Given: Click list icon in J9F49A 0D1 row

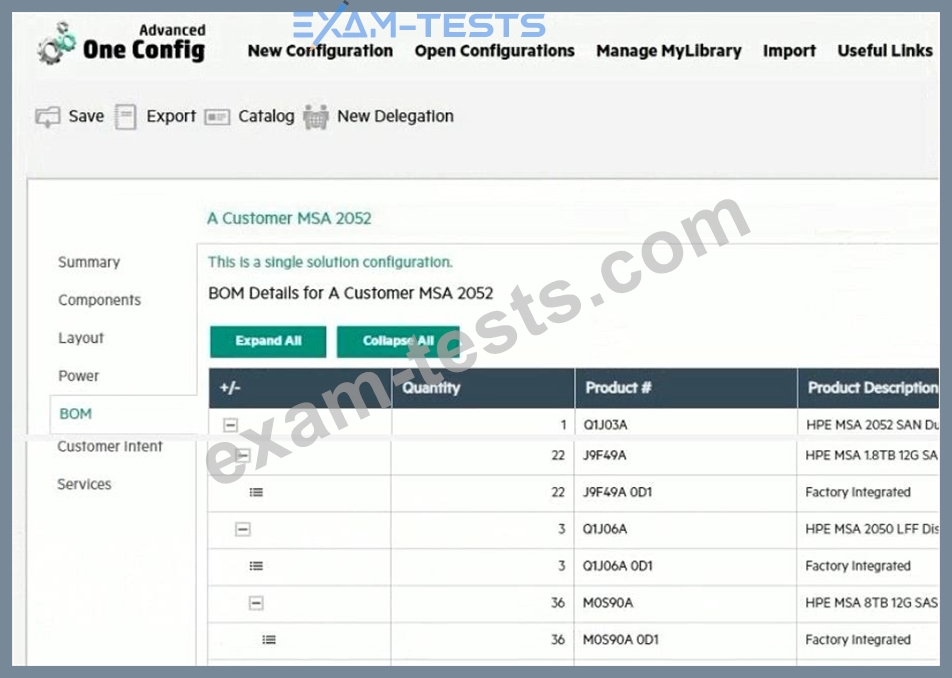Looking at the screenshot, I should coord(256,492).
